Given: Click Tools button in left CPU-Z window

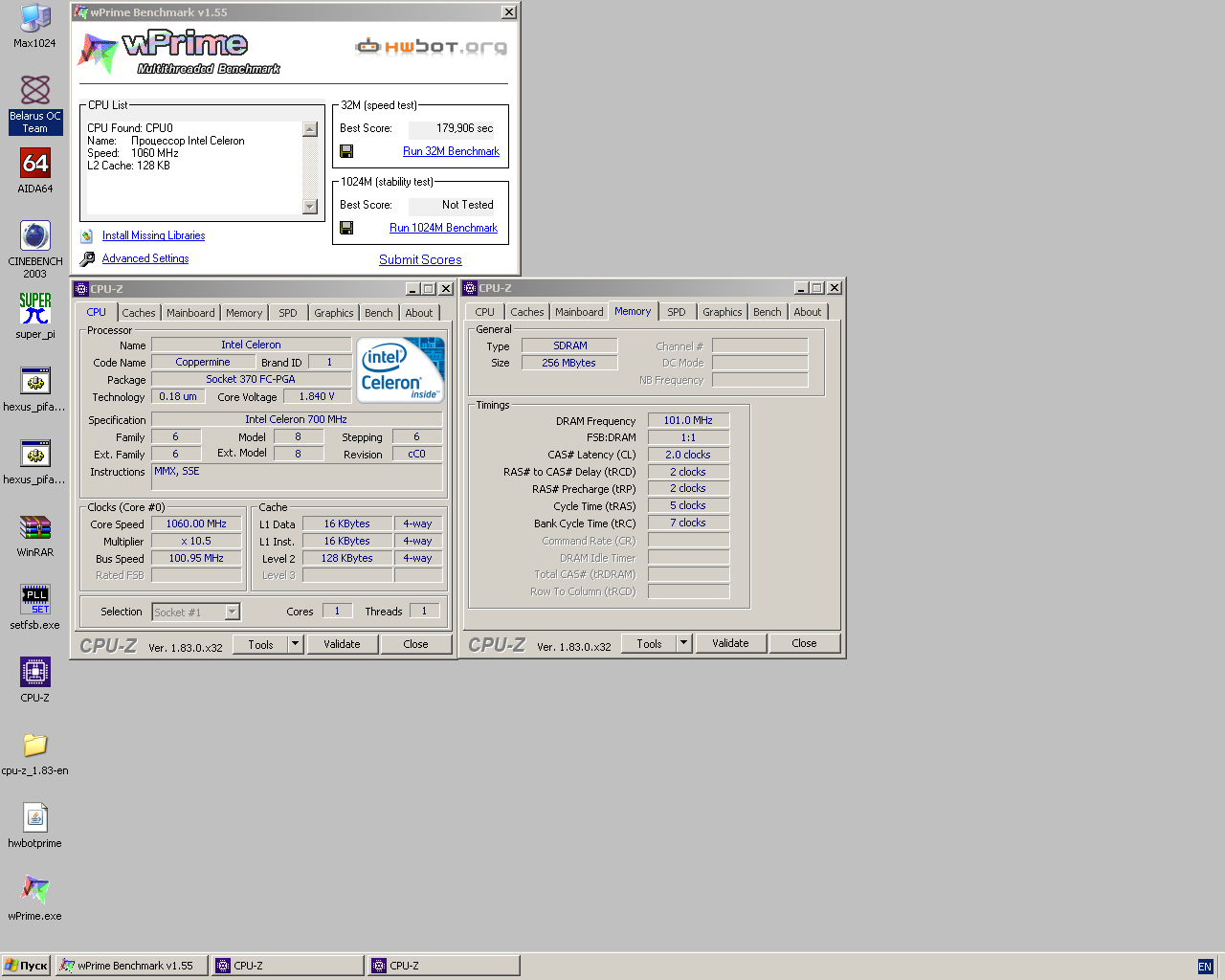Looking at the screenshot, I should 260,644.
